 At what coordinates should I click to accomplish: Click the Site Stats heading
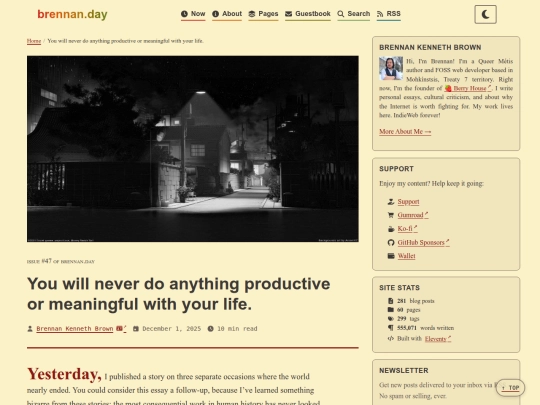(x=399, y=288)
